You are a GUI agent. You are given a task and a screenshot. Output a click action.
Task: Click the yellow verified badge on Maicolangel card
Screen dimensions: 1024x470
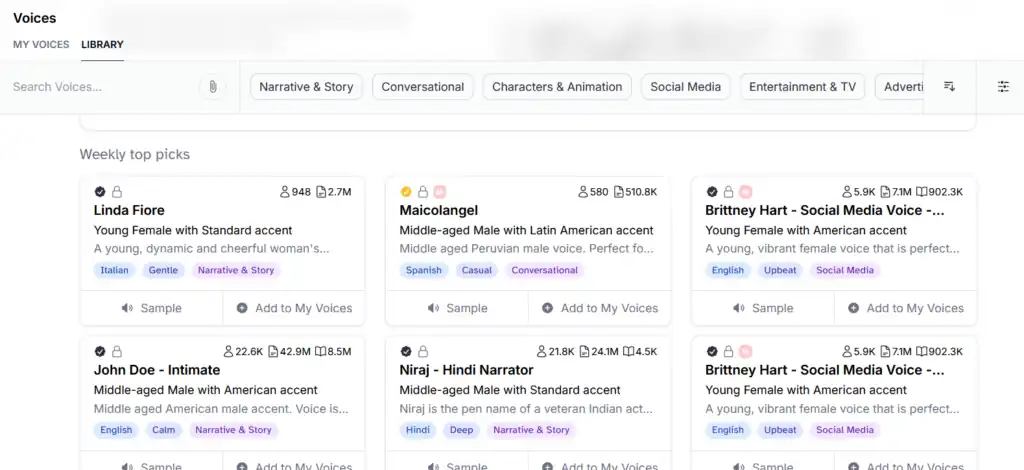[406, 192]
